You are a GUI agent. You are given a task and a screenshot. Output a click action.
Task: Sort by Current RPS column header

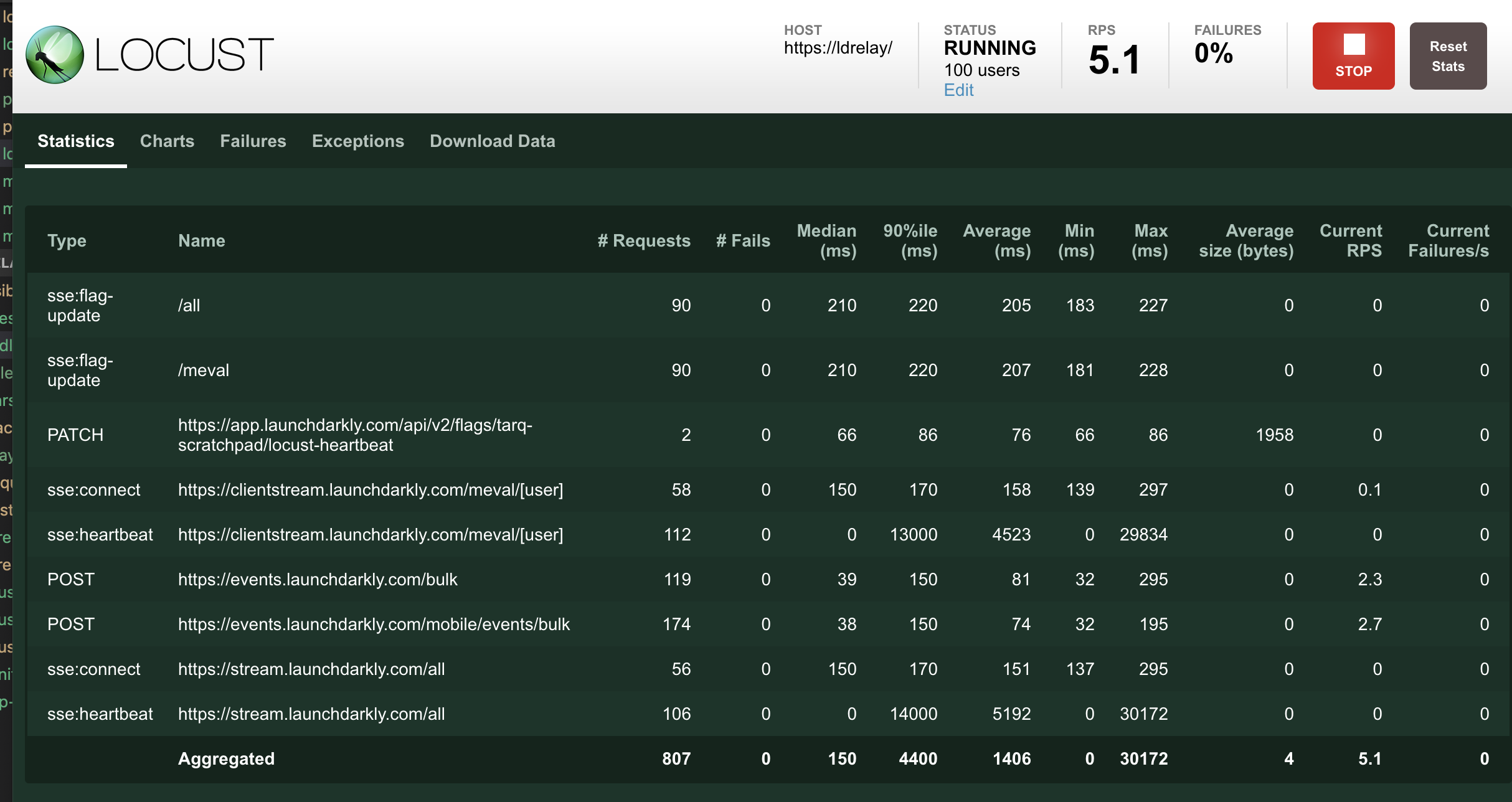(1351, 241)
